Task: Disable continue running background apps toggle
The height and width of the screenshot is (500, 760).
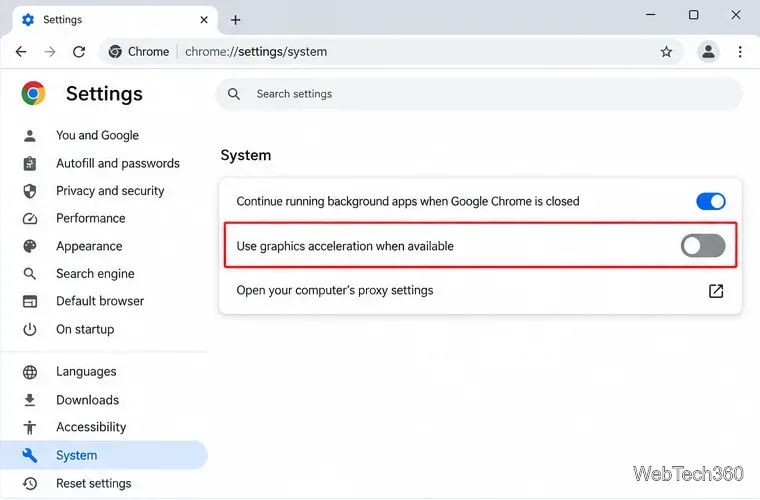Action: click(711, 201)
